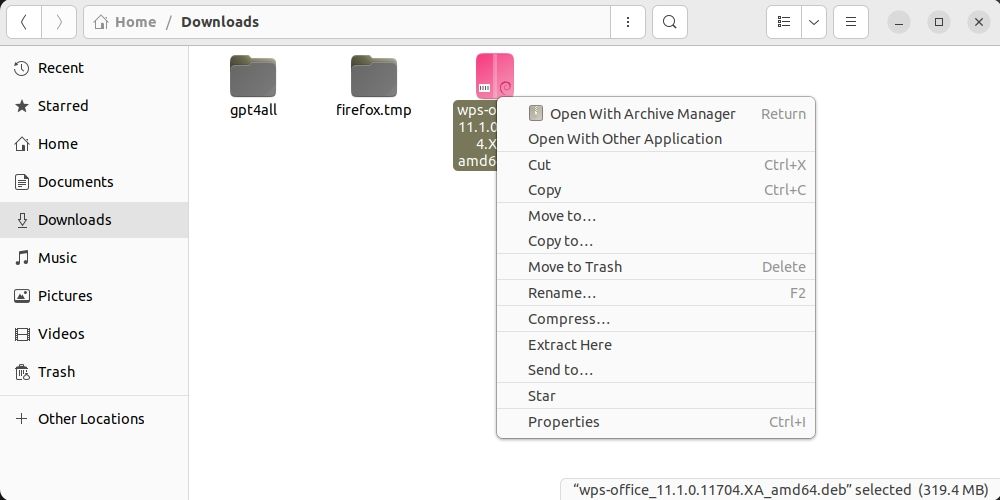Open the hamburger main menu
1000x500 pixels.
click(851, 22)
